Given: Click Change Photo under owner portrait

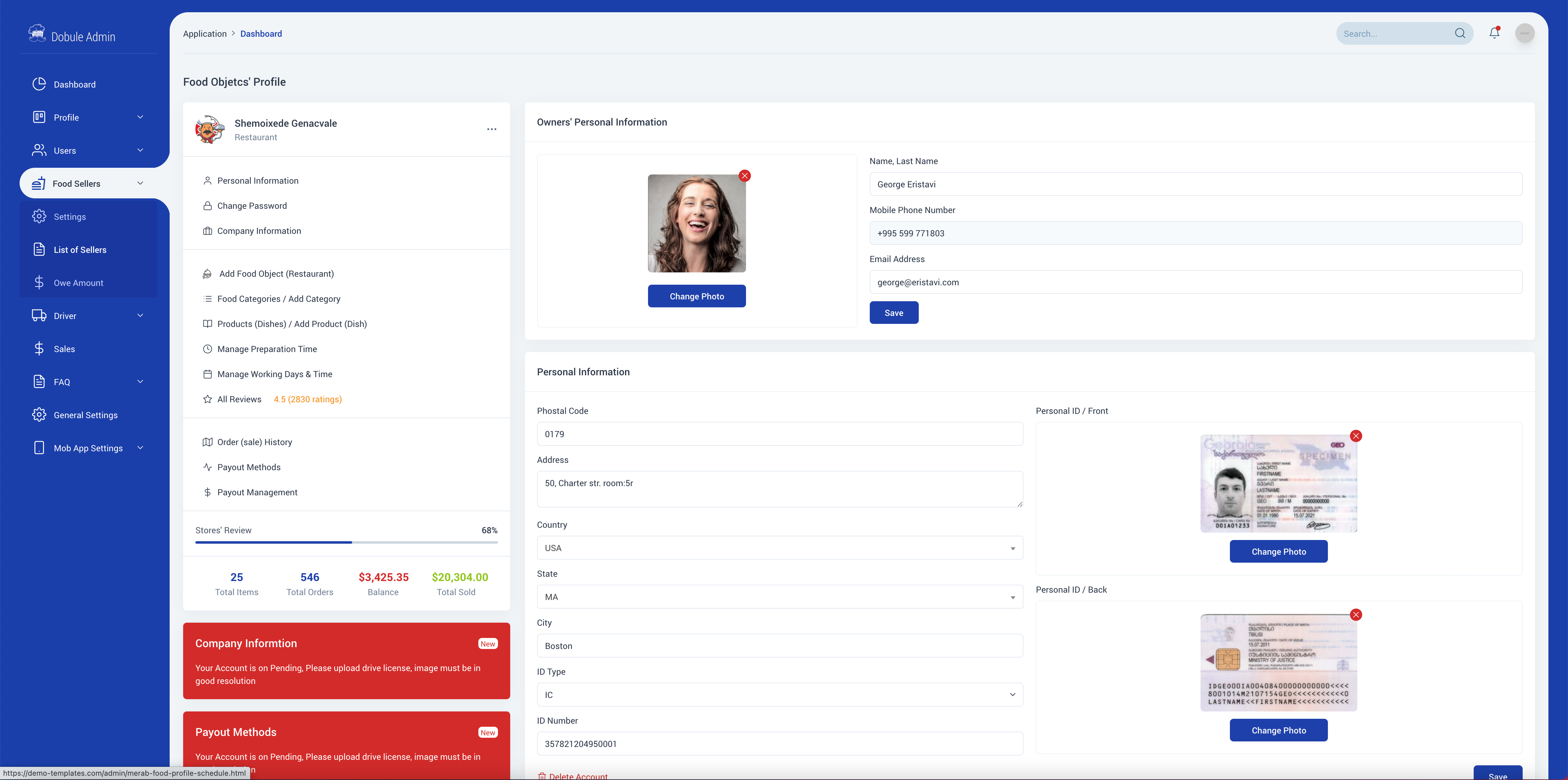Looking at the screenshot, I should 696,296.
